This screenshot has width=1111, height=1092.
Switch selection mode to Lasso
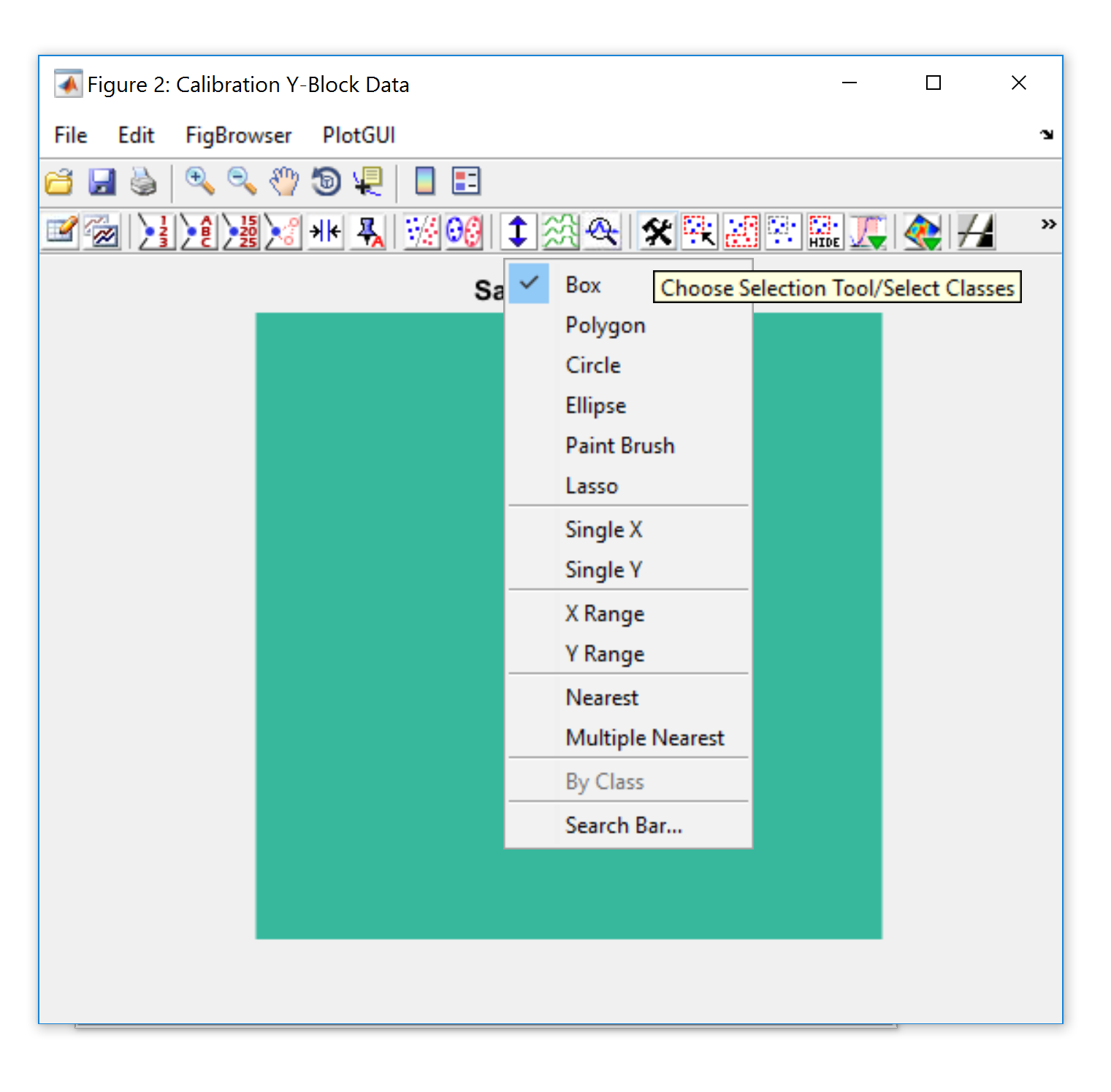591,486
